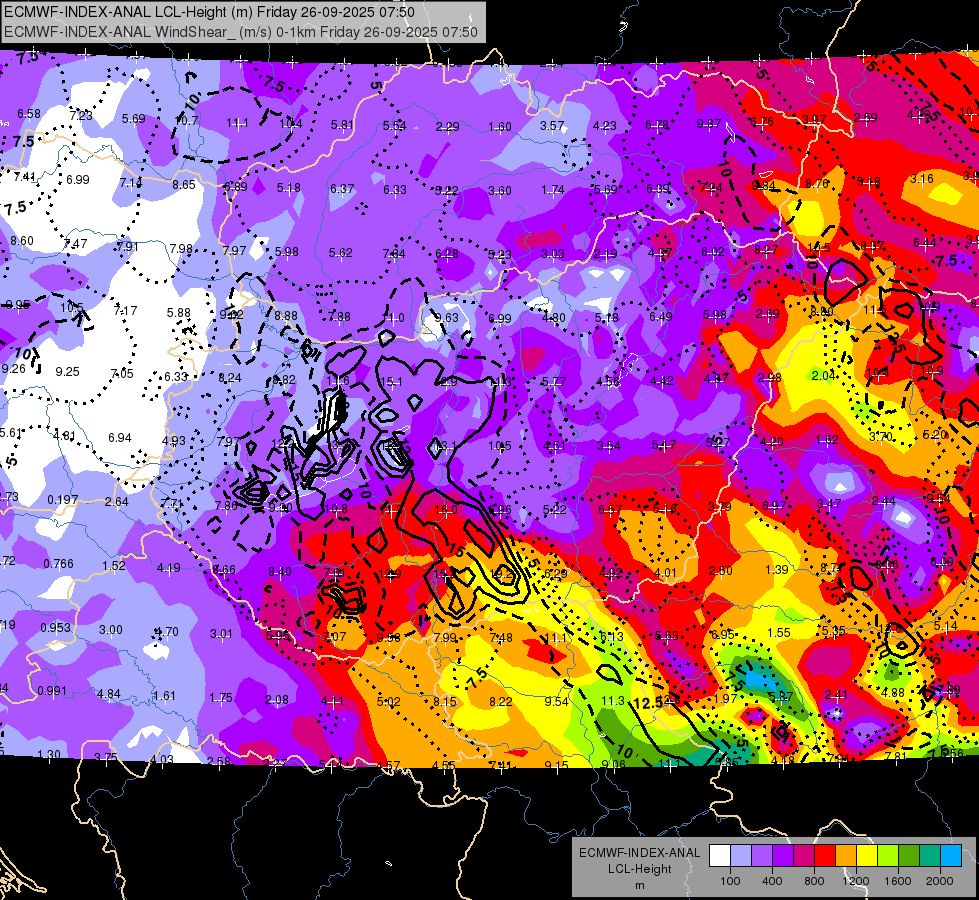
Task: Click the grid value '5.02'
Action: 388,701
